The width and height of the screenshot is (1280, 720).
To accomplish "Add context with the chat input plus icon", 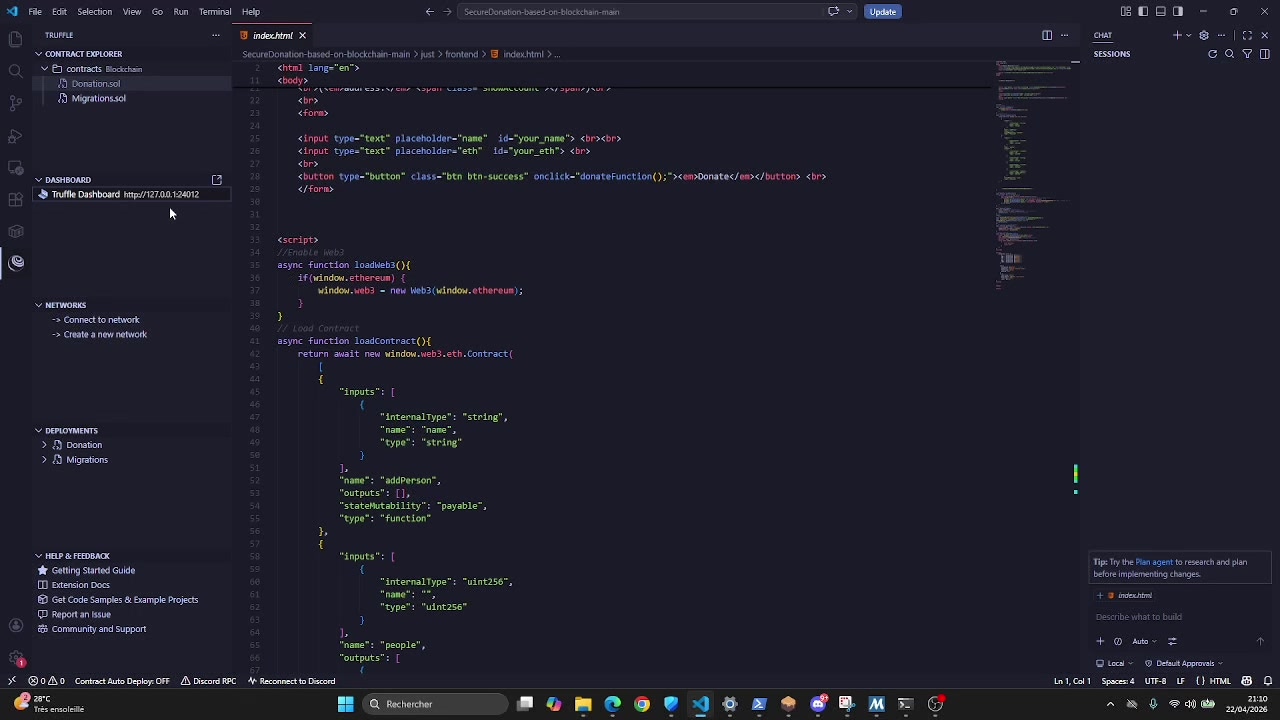I will point(1100,641).
